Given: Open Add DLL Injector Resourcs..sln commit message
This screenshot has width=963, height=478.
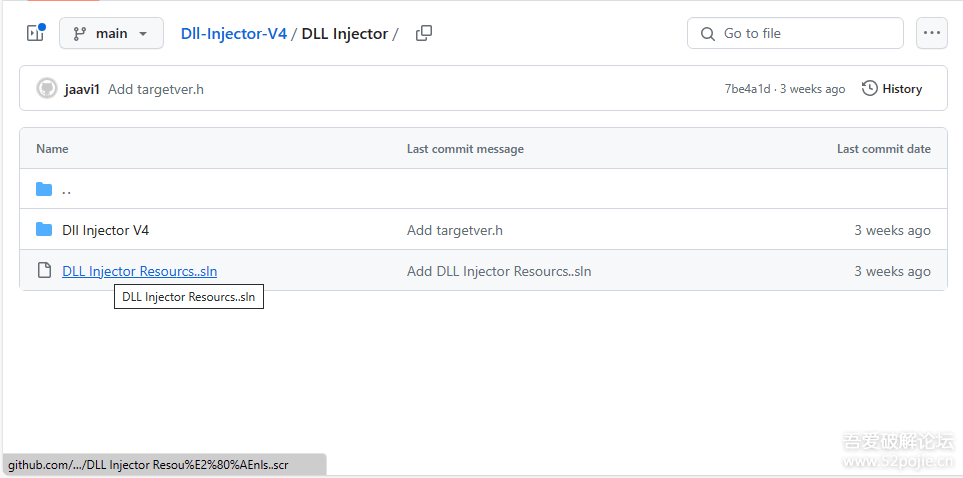Looking at the screenshot, I should (499, 271).
